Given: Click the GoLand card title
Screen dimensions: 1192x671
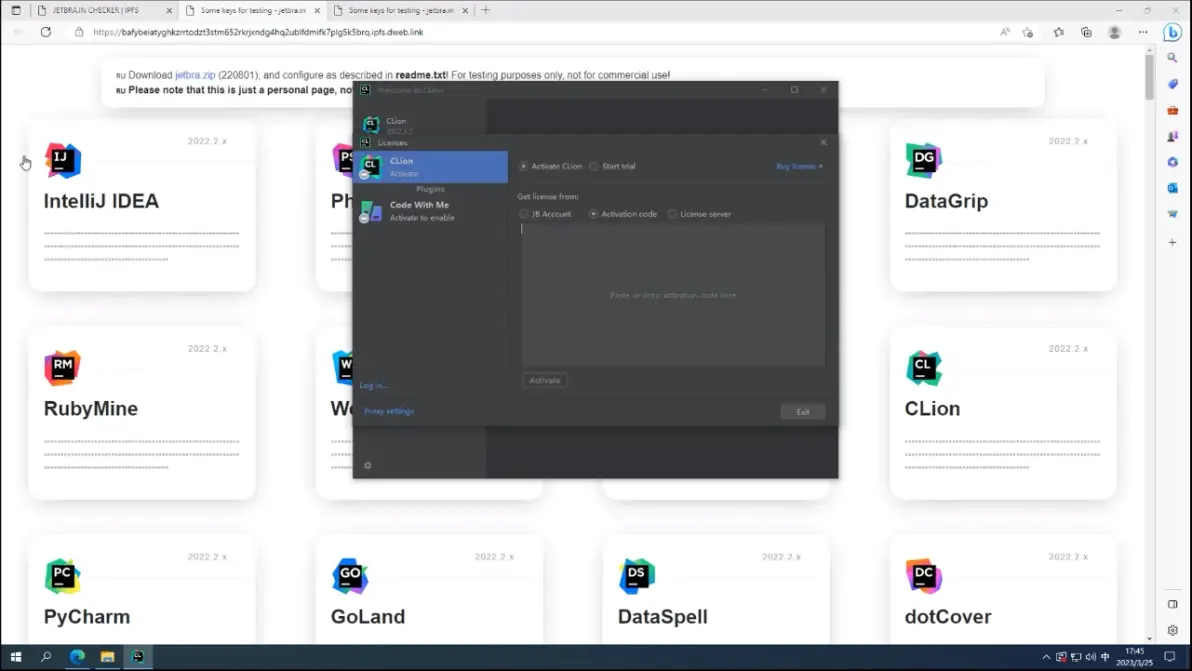Looking at the screenshot, I should pyautogui.click(x=368, y=616).
